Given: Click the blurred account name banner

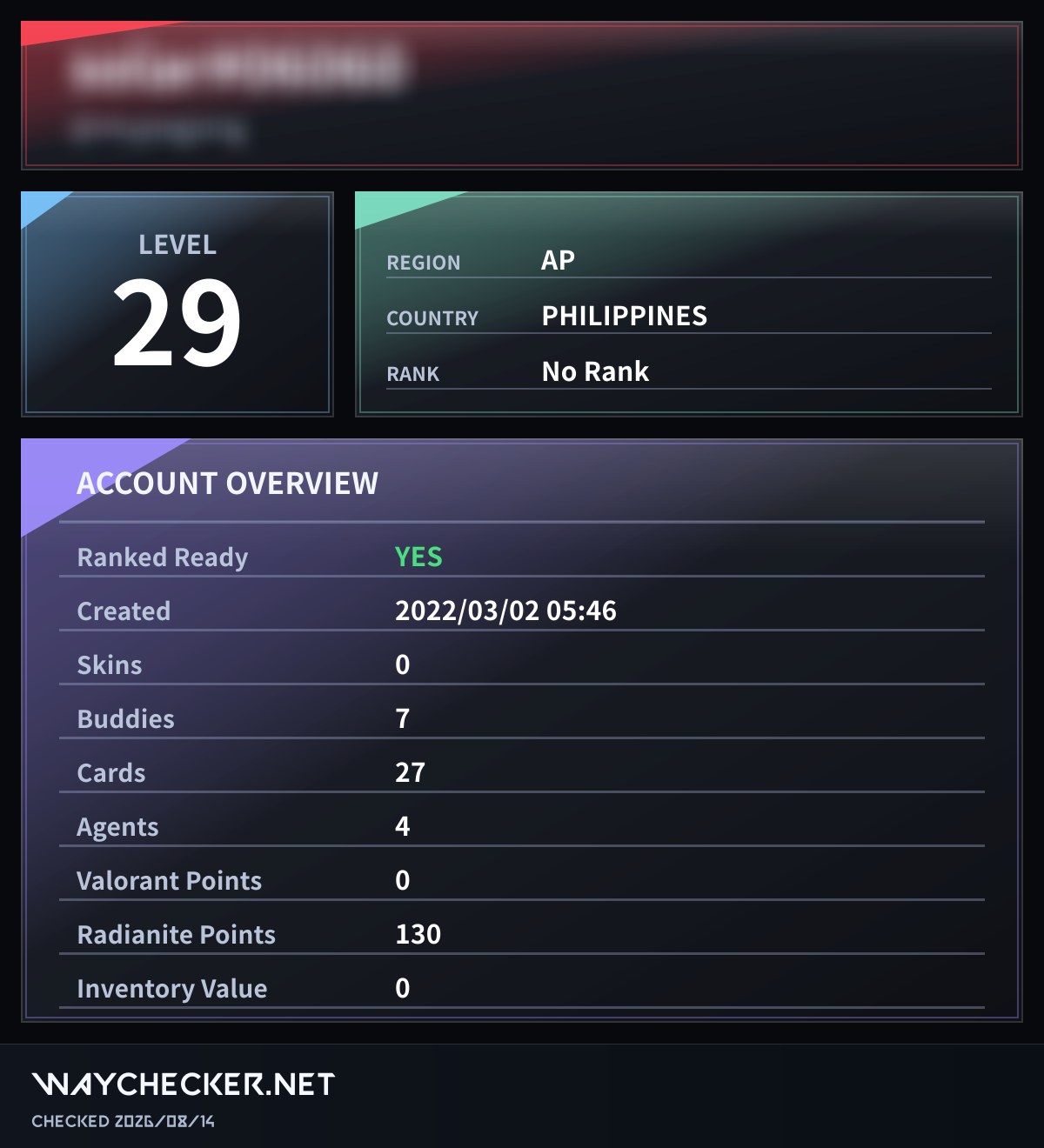Looking at the screenshot, I should click(521, 95).
